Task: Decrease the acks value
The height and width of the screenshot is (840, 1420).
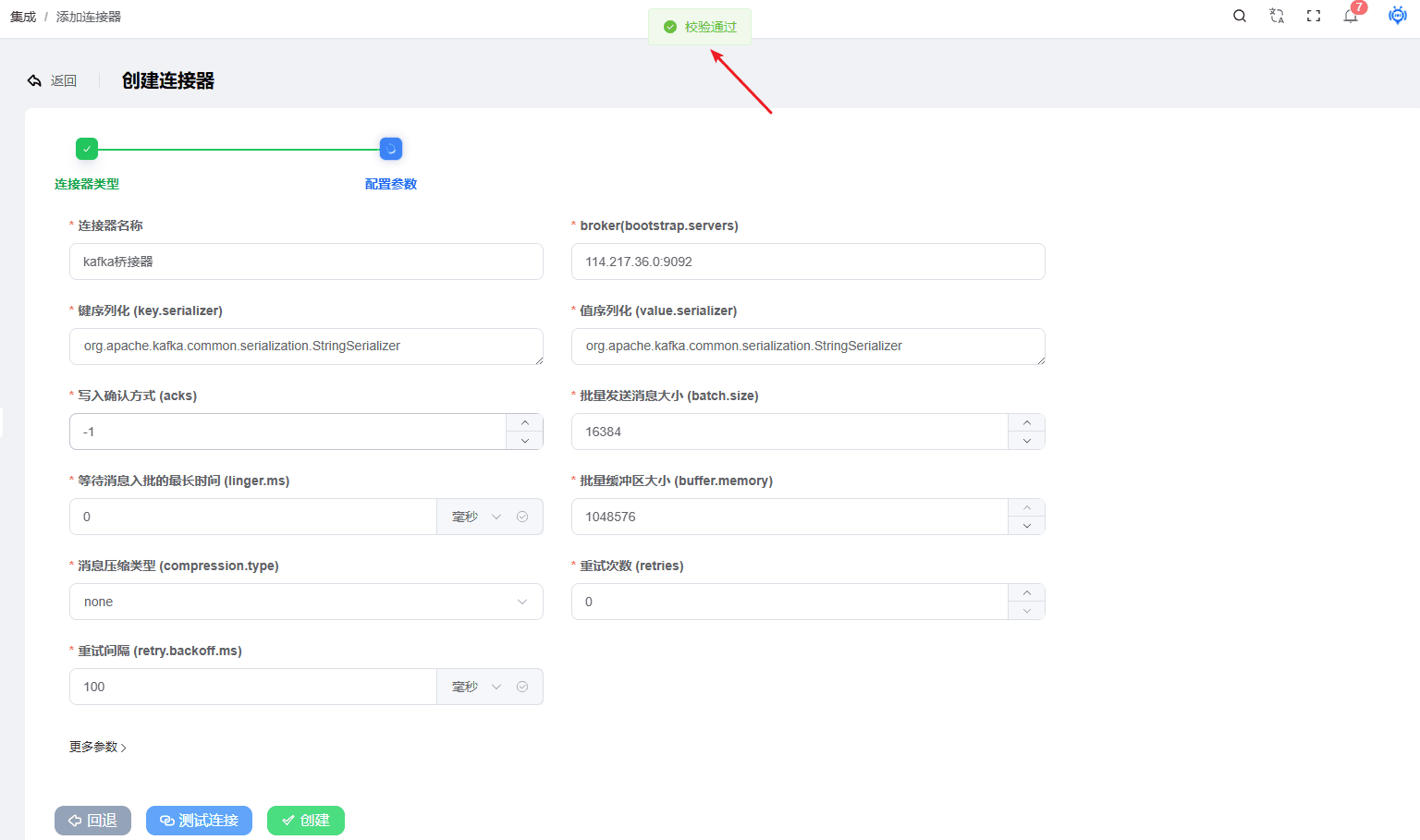Action: (525, 441)
